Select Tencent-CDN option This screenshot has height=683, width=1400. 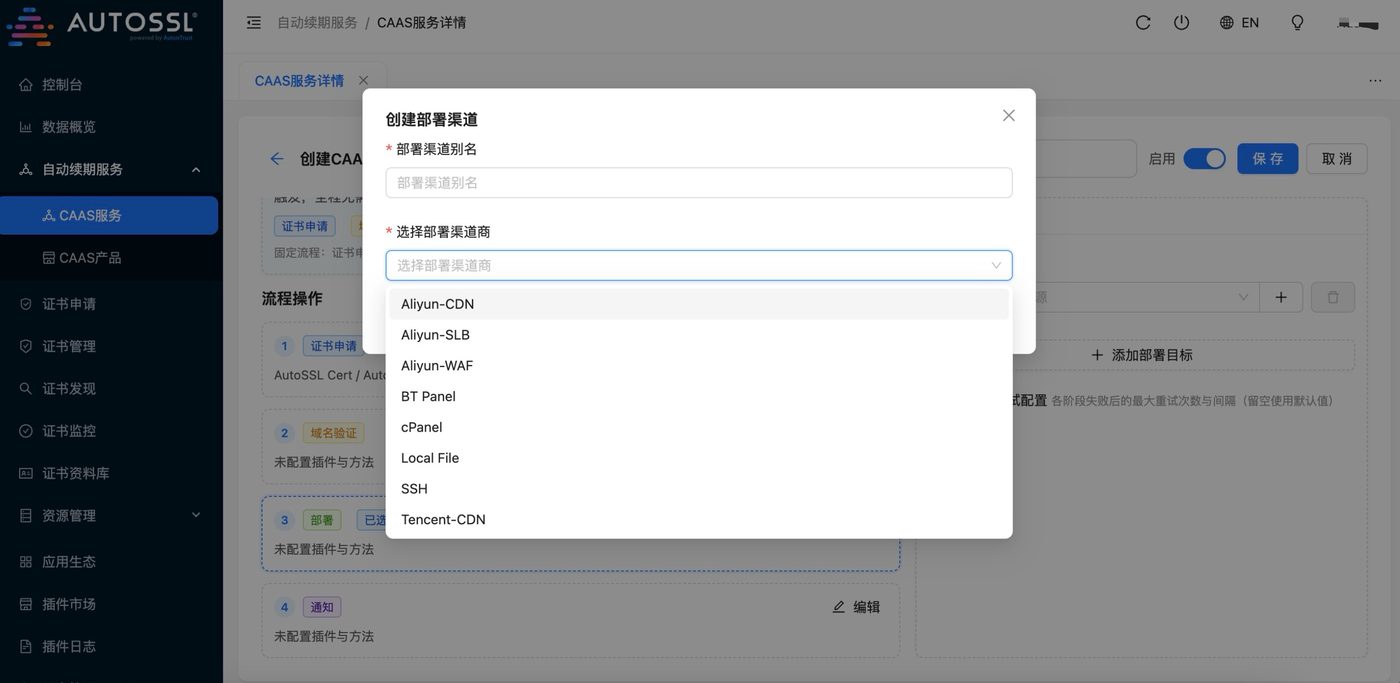pyautogui.click(x=699, y=520)
